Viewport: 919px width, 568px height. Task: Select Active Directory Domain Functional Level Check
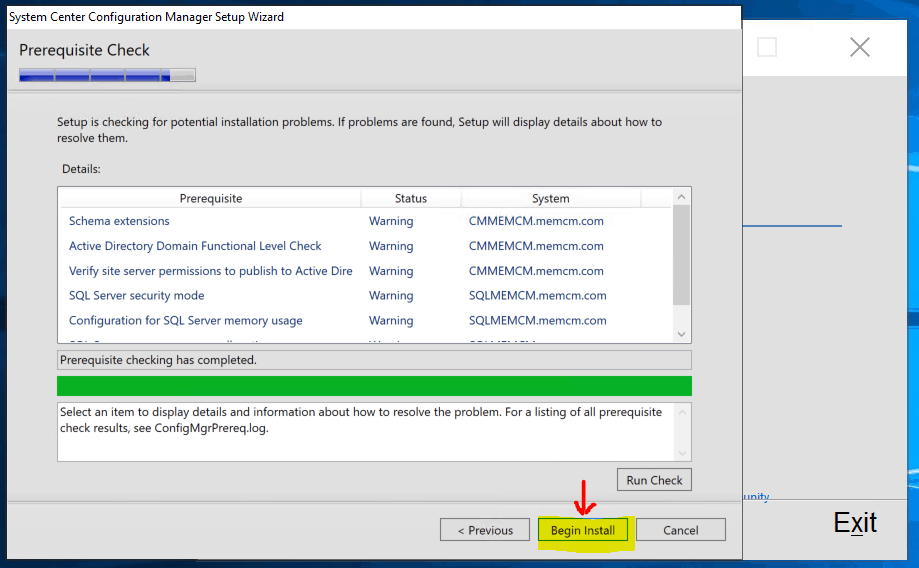coord(195,246)
